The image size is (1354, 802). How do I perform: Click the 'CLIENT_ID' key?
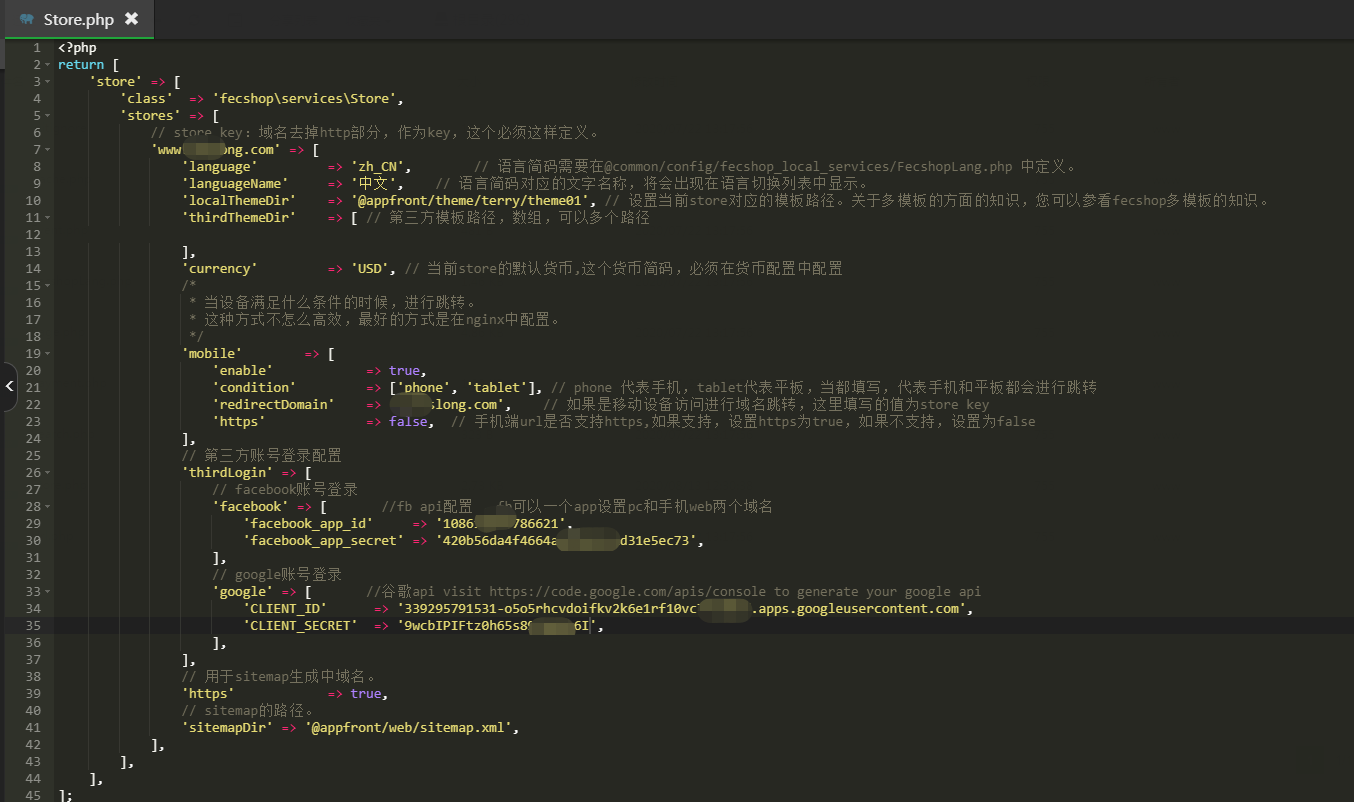pyautogui.click(x=286, y=609)
